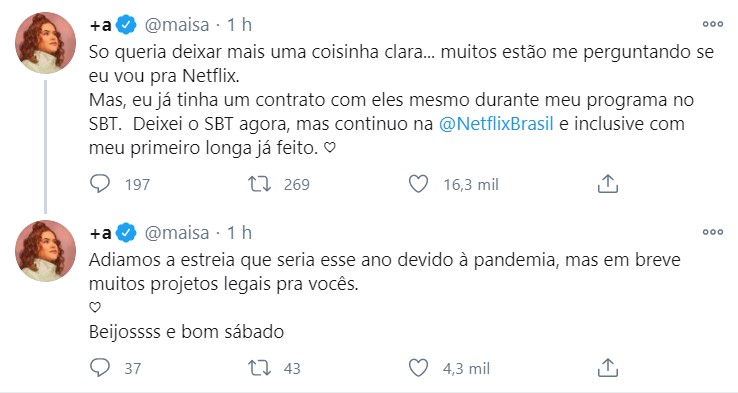Image resolution: width=738 pixels, height=393 pixels.
Task: Click the '+a' display name on second tweet
Action: (101, 233)
